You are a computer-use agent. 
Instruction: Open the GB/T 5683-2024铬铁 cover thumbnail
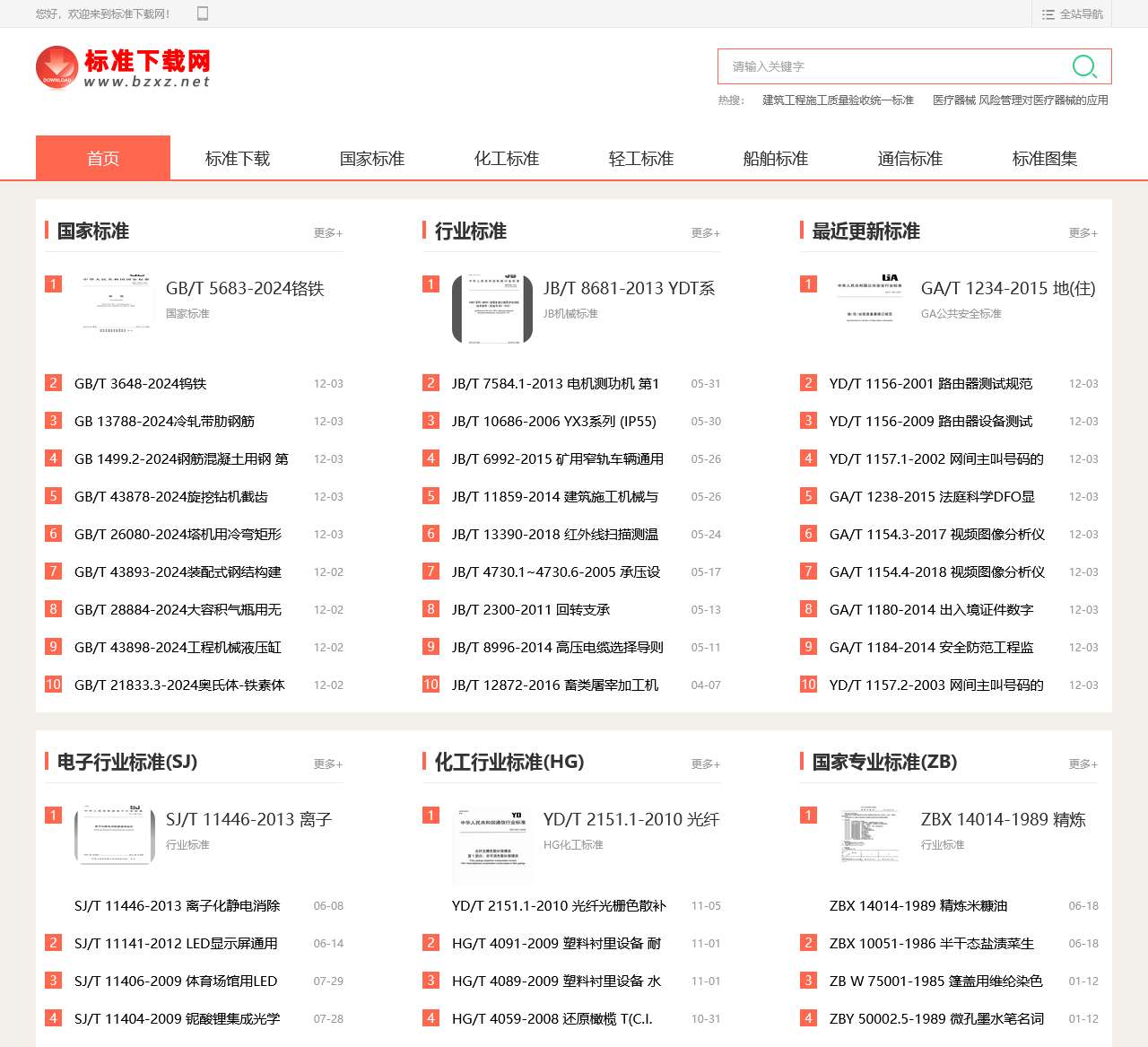pyautogui.click(x=115, y=305)
